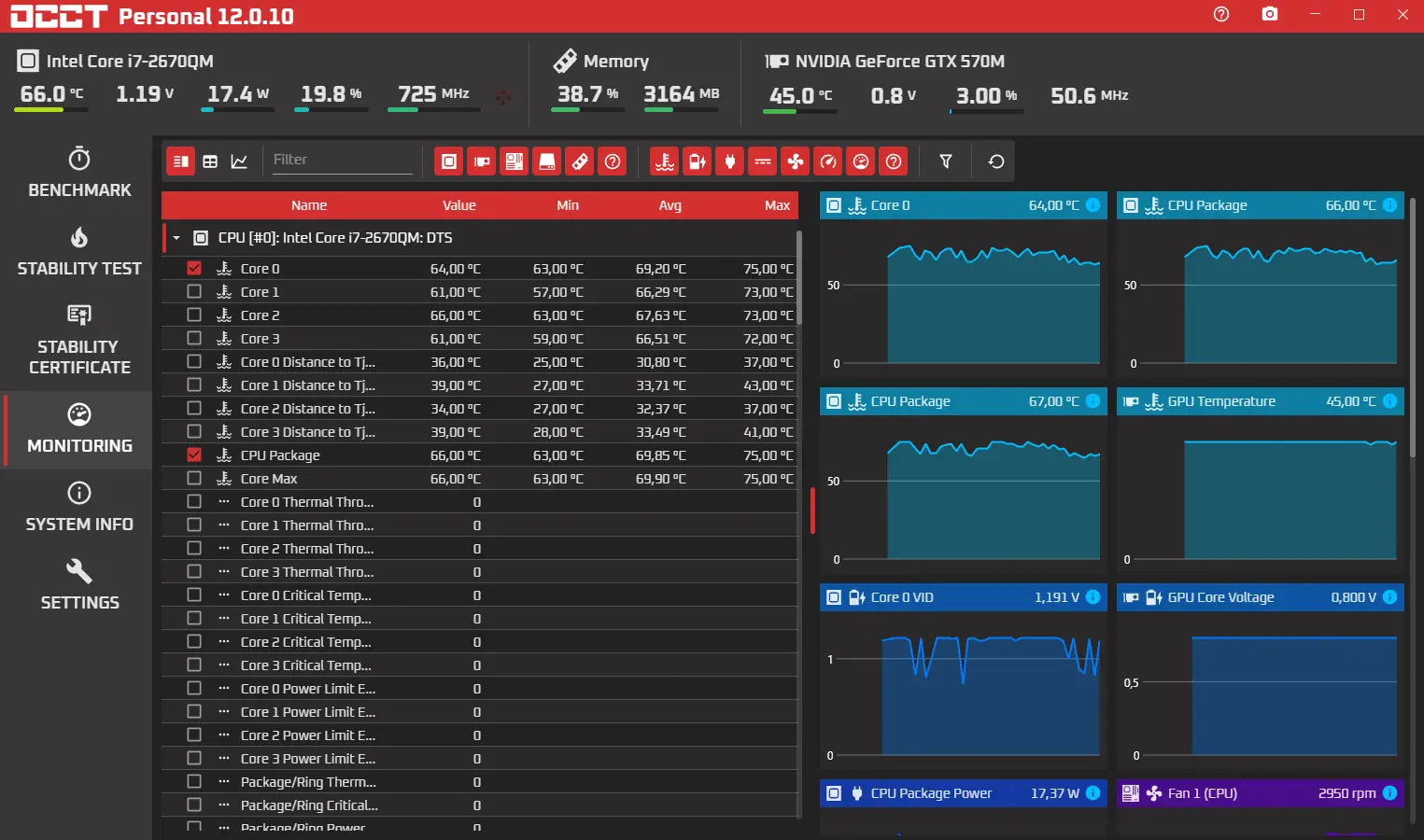The width and height of the screenshot is (1424, 840).
Task: Sort by the Max column header
Action: click(777, 205)
